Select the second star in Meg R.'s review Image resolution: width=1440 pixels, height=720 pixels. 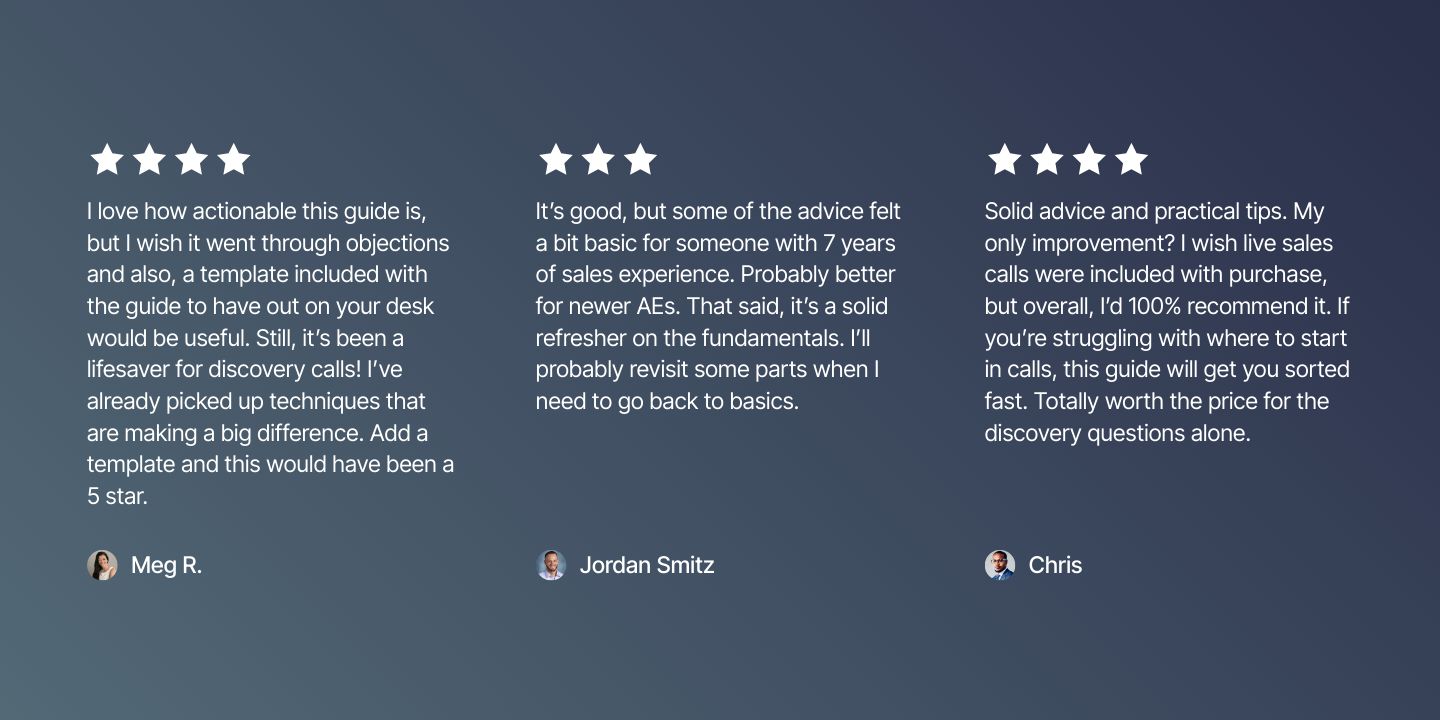pos(149,159)
